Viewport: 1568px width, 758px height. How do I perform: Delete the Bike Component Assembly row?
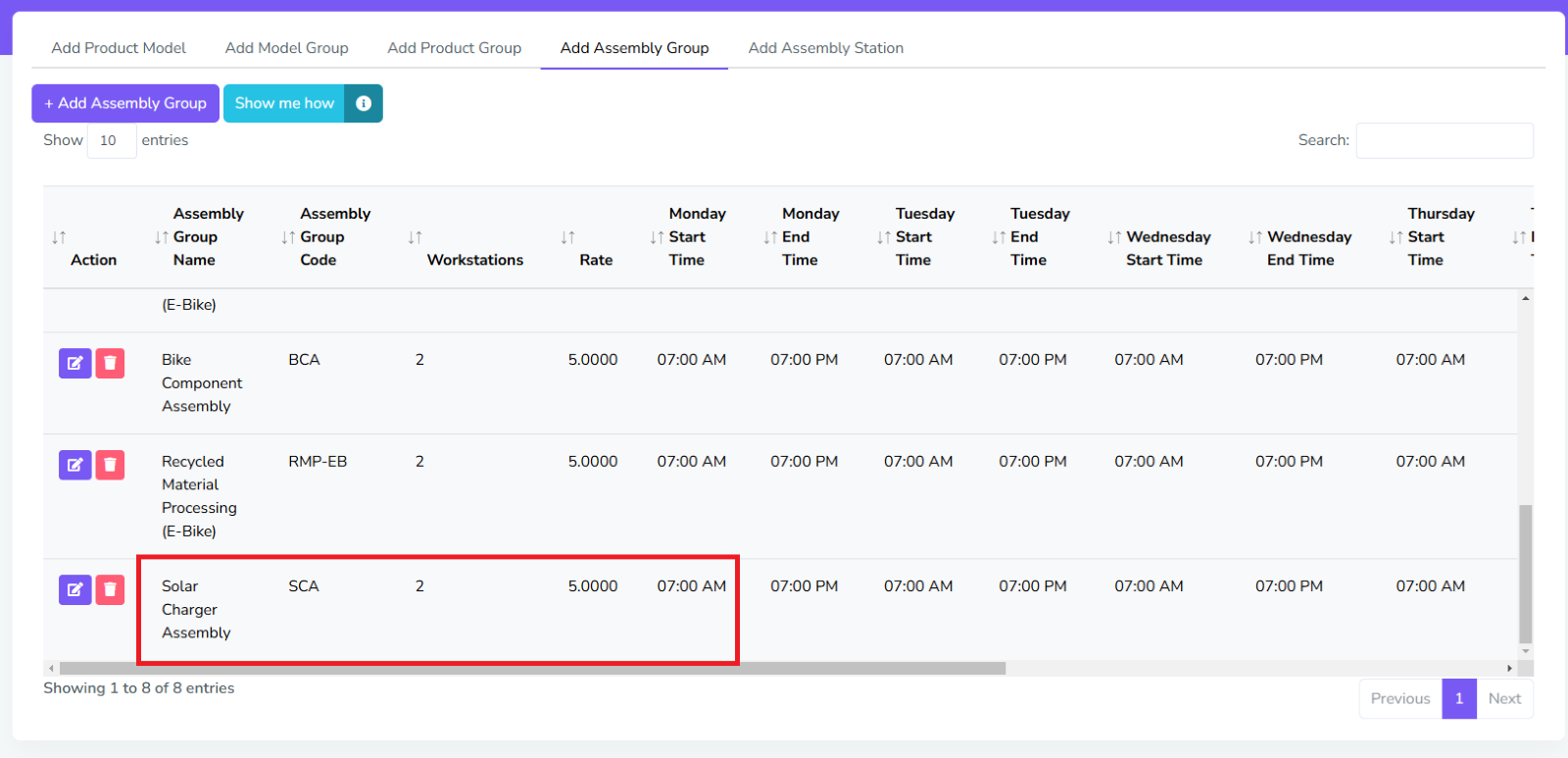click(x=110, y=363)
